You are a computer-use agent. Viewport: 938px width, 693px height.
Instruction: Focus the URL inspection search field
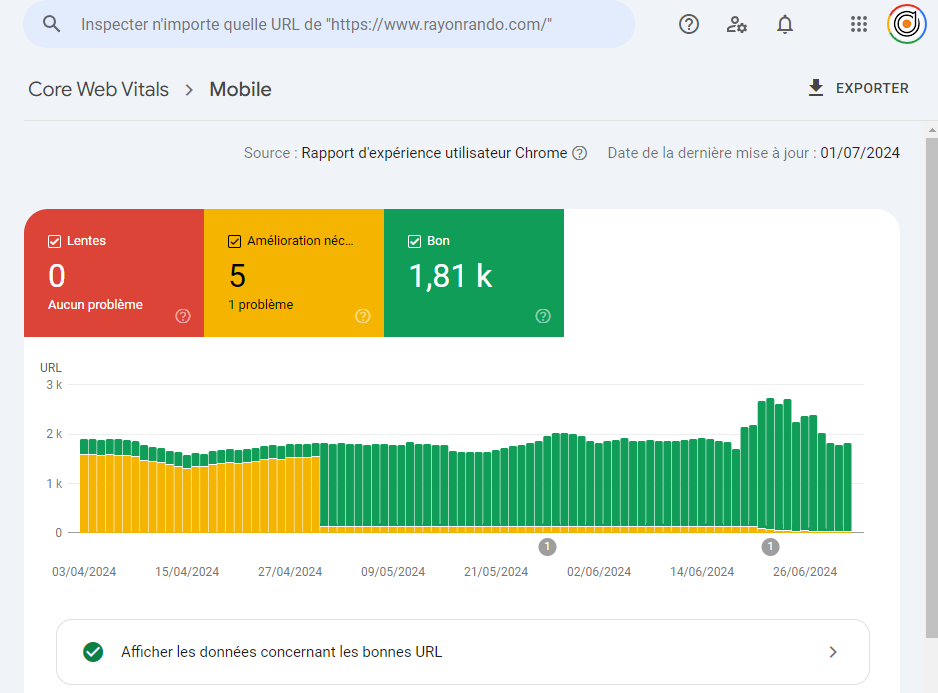pyautogui.click(x=329, y=24)
